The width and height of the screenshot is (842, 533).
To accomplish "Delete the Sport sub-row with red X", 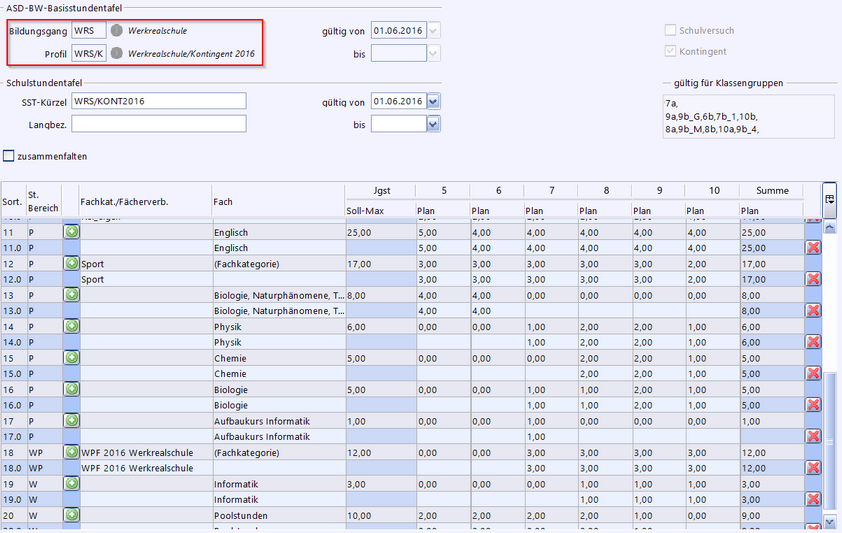I will point(813,279).
